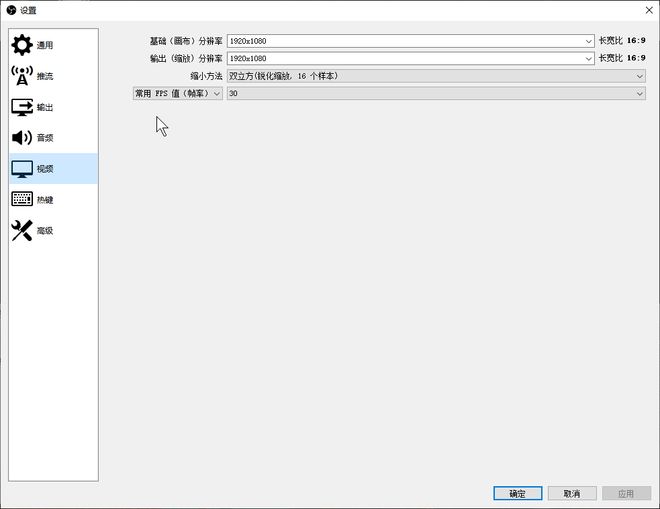
Task: Open the 常用 FPS 值 type selector
Action: [177, 93]
